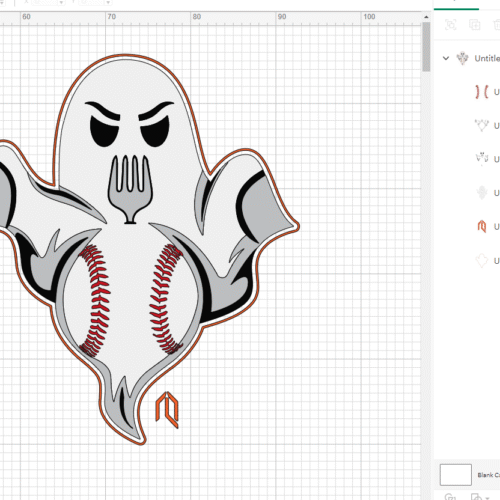
Task: Select the right red baseball stitching on canvas
Action: click(166, 299)
